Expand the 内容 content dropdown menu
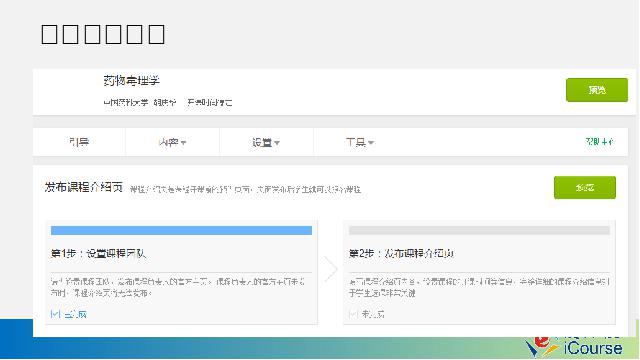The width and height of the screenshot is (640, 360). point(172,142)
